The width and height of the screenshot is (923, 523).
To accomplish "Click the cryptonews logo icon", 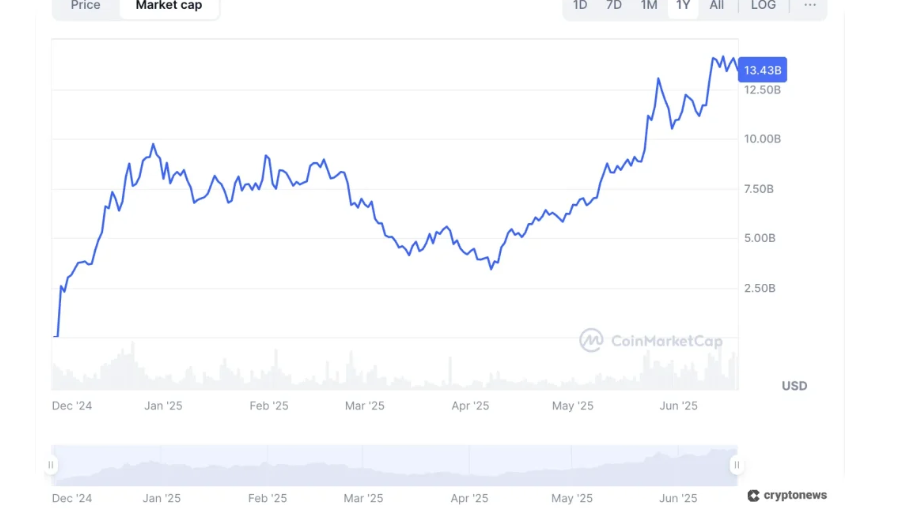I will 753,495.
